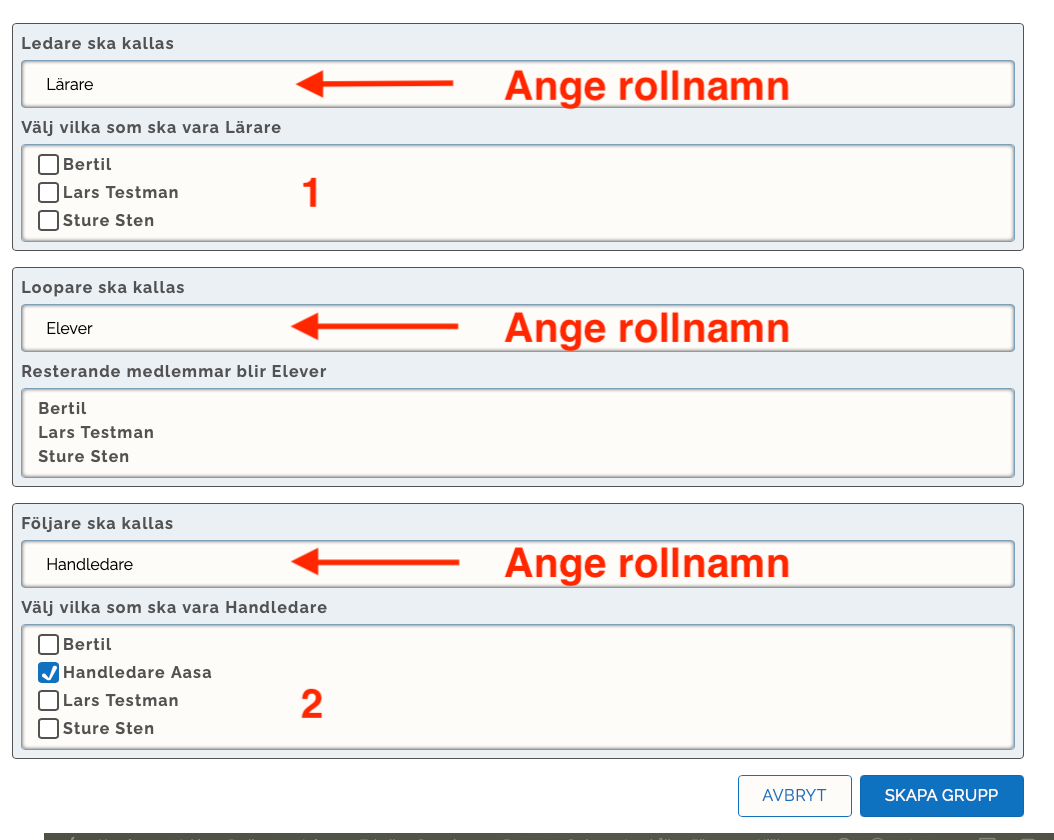Screen dimensions: 1054x840
Task: Click the red number 1 annotation
Action: (x=311, y=193)
